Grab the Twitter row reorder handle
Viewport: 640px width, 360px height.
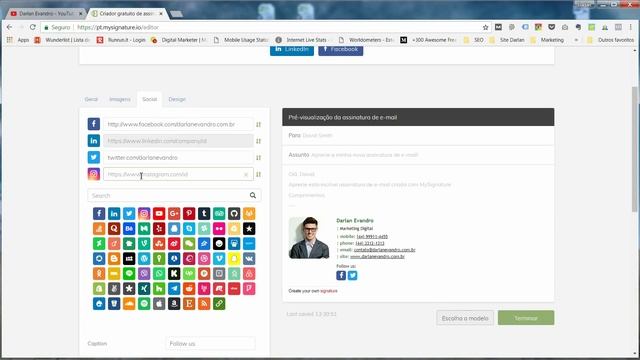pos(258,158)
